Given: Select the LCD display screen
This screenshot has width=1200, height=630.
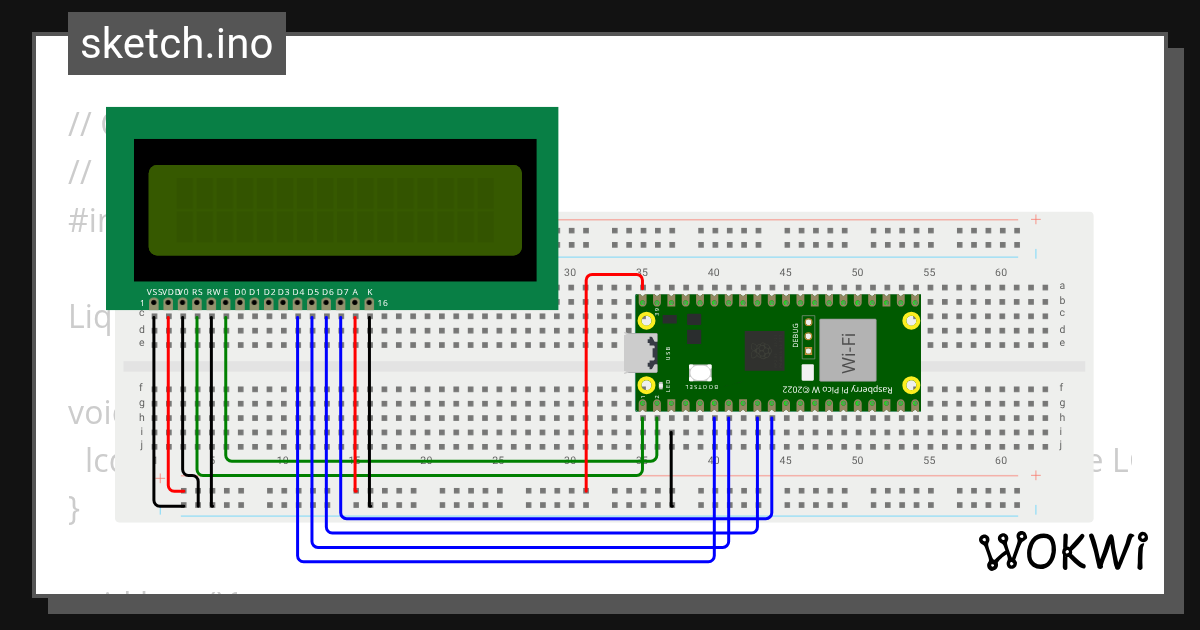Looking at the screenshot, I should point(334,210).
